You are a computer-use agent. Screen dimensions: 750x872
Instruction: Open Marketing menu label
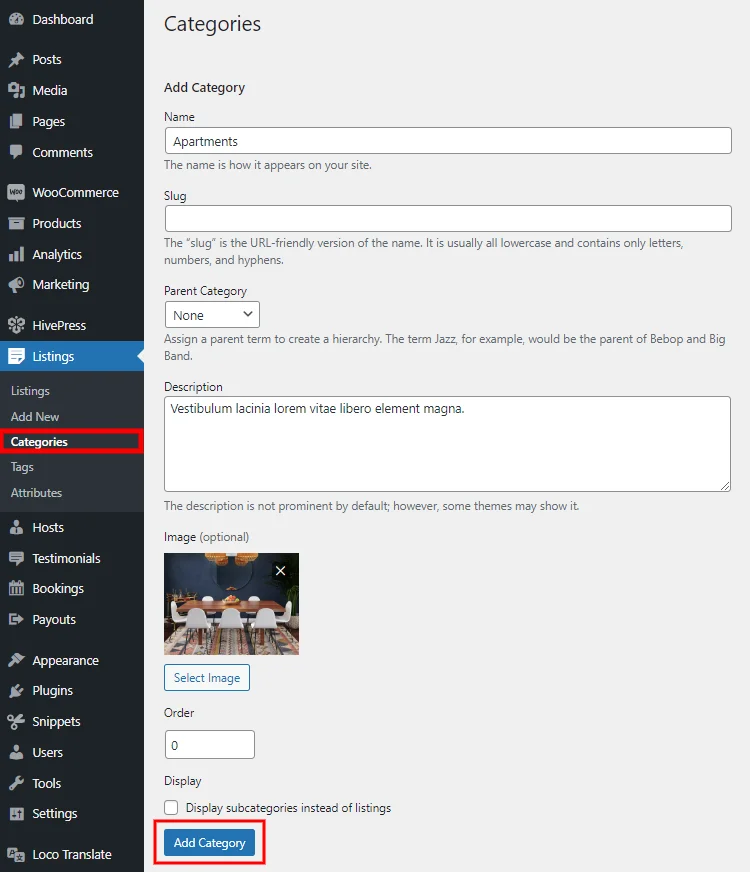tap(61, 285)
